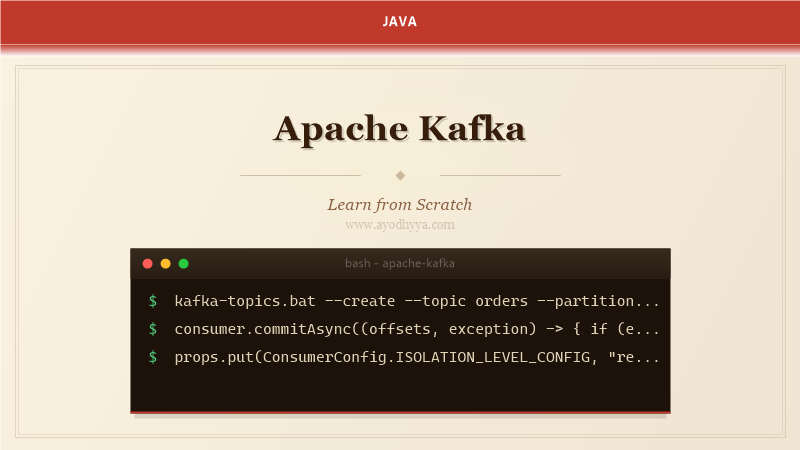800x450 pixels.
Task: Click the dollar prompt before kafka-topics.bat
Action: coord(153,301)
